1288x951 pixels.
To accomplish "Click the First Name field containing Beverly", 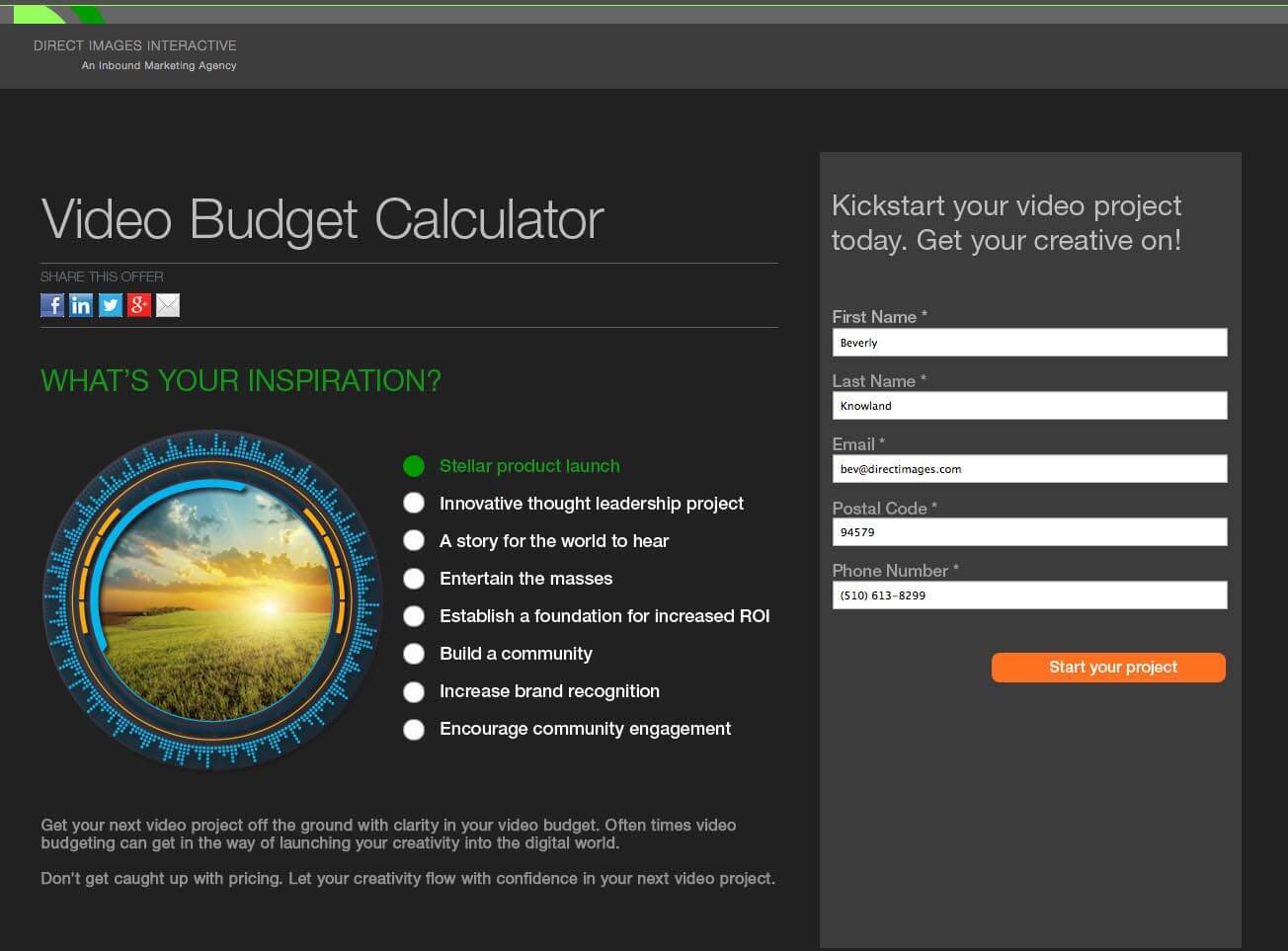I will coord(1029,343).
